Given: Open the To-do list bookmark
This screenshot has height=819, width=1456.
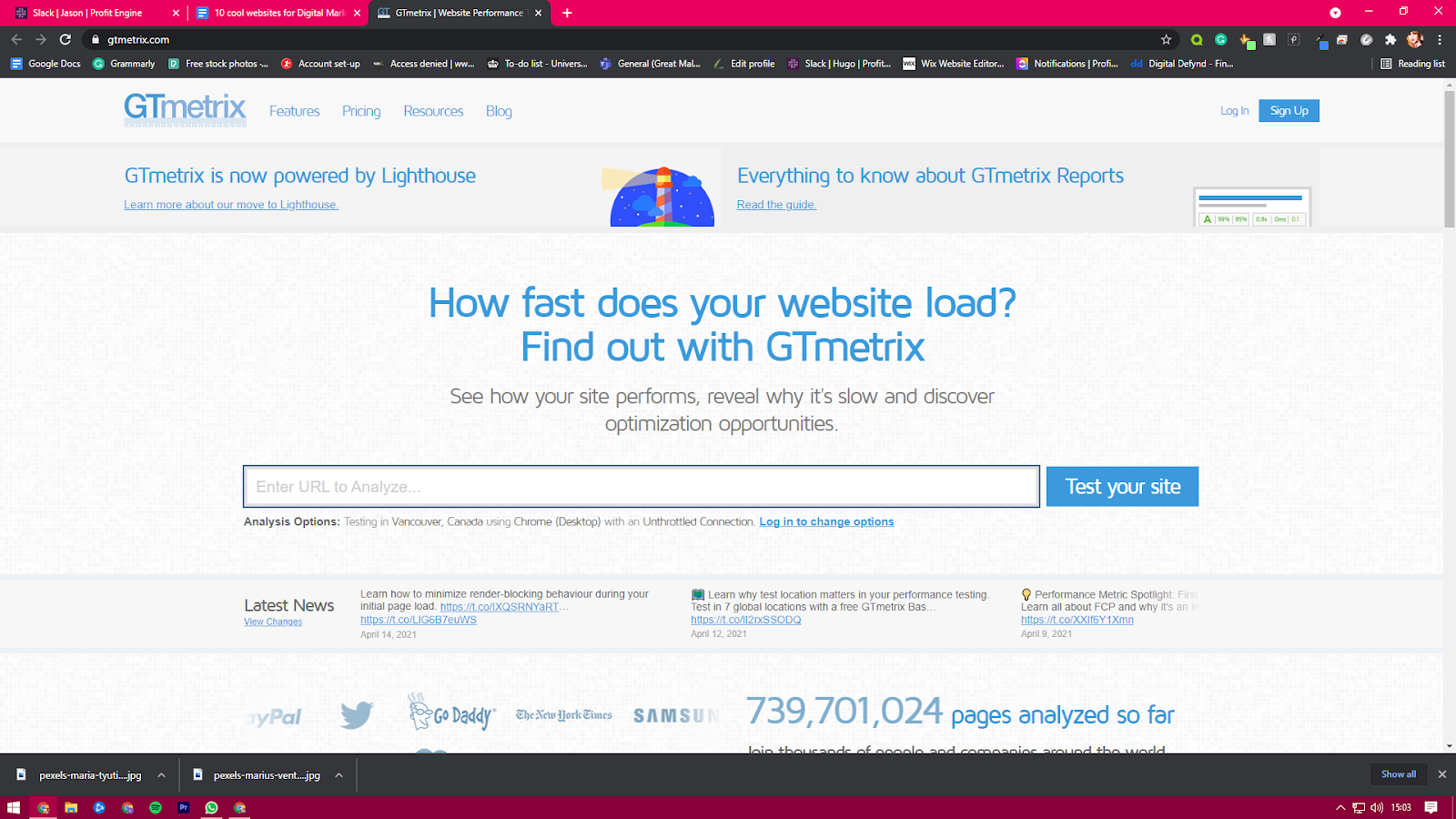Looking at the screenshot, I should 538,64.
